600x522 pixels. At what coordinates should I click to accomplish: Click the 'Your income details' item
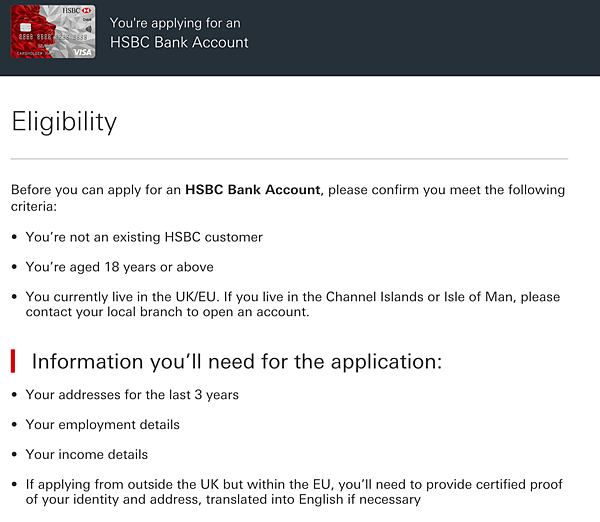[87, 455]
